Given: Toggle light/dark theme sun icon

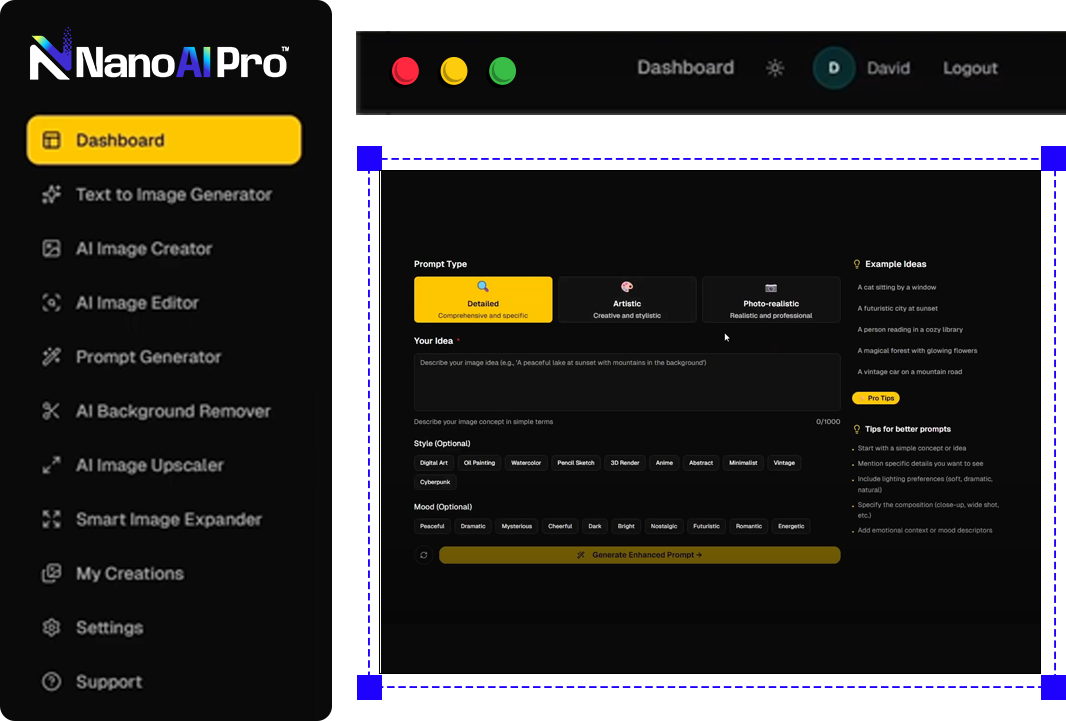Looking at the screenshot, I should click(775, 68).
